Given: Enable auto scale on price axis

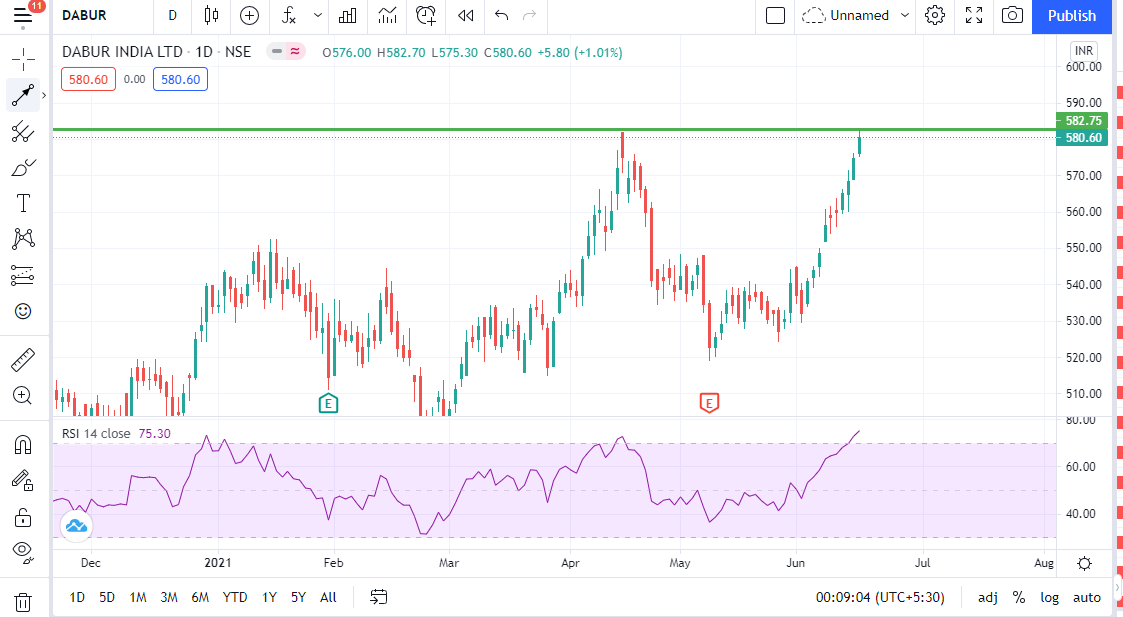Looking at the screenshot, I should pyautogui.click(x=1086, y=597).
